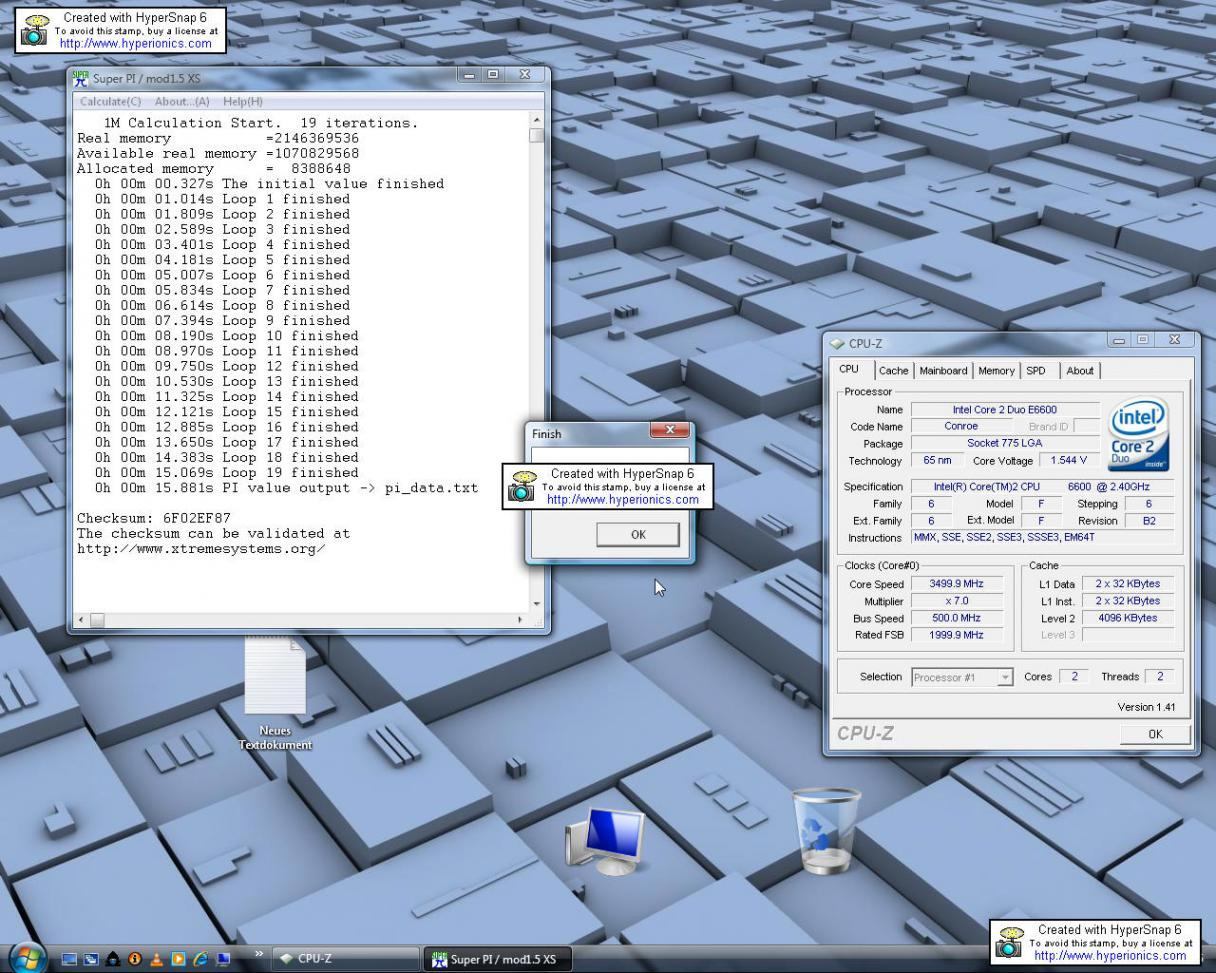1216x973 pixels.
Task: Click Core Voltage value 1.544 V
Action: (1068, 461)
